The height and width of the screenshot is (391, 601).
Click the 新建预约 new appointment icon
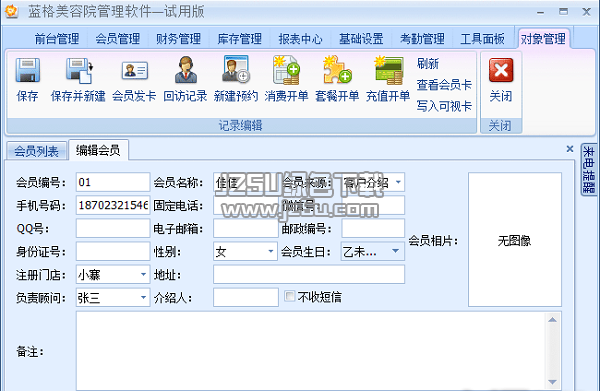tap(236, 69)
